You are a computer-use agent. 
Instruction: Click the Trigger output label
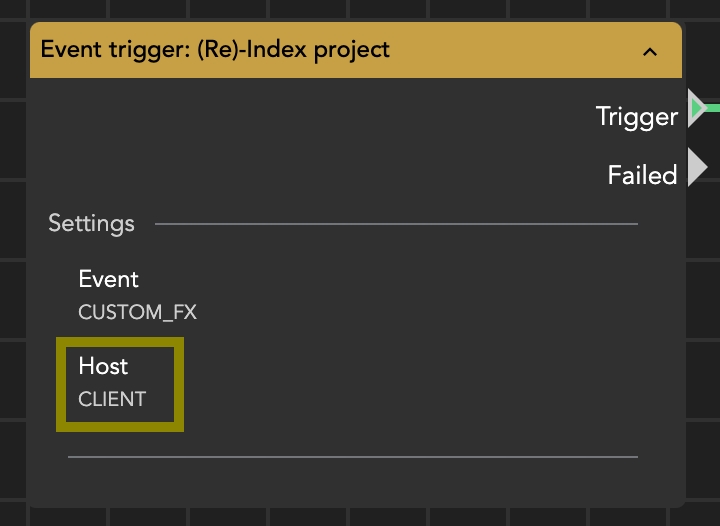[x=637, y=117]
